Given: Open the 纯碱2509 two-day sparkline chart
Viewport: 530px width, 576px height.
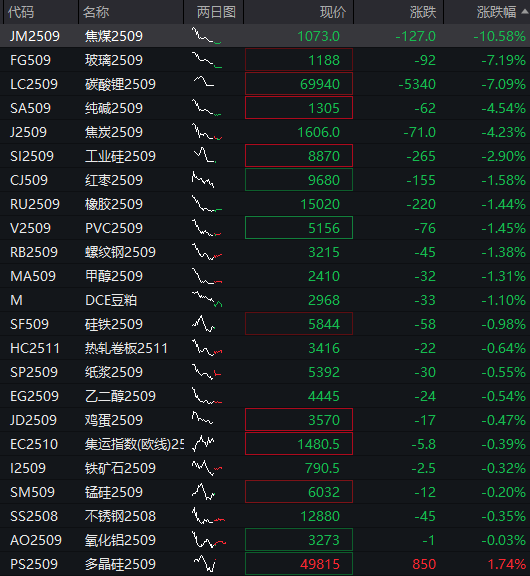Looking at the screenshot, I should [206, 108].
